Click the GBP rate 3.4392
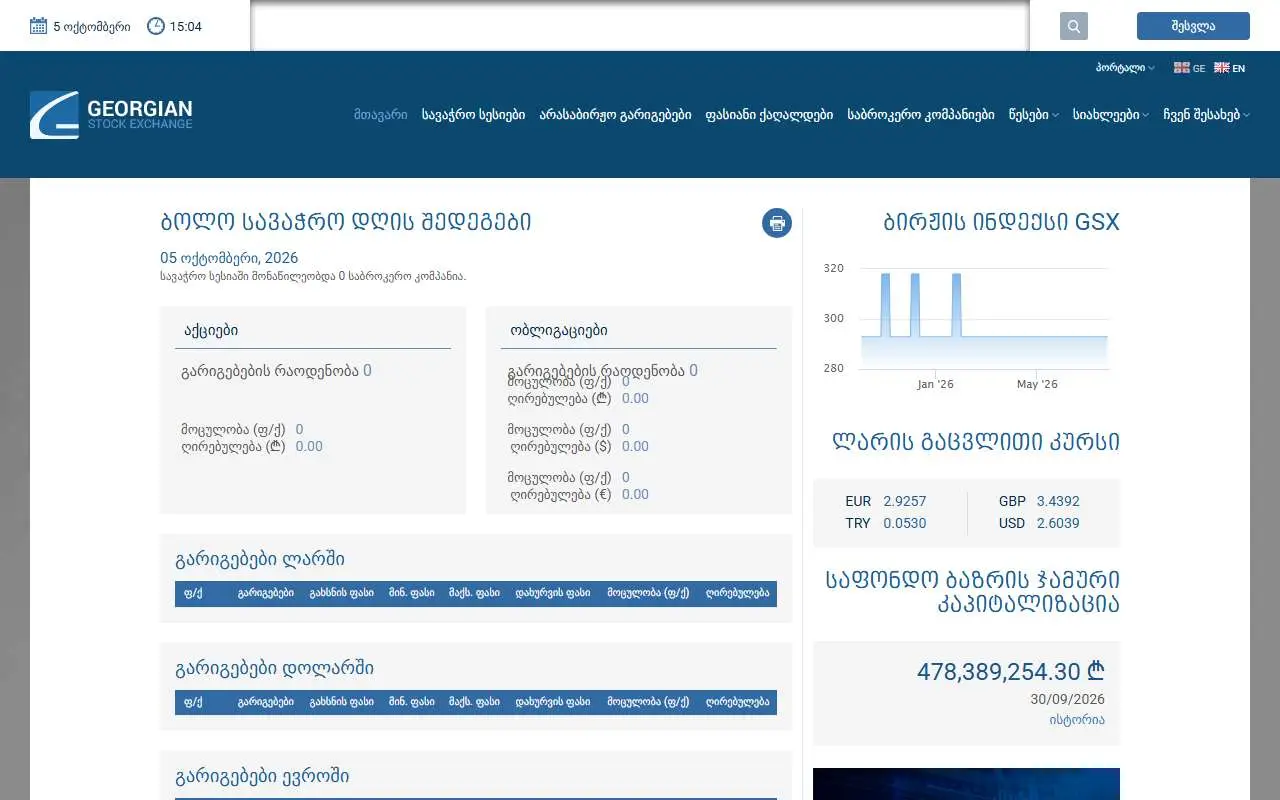The image size is (1280, 800). pos(1058,501)
